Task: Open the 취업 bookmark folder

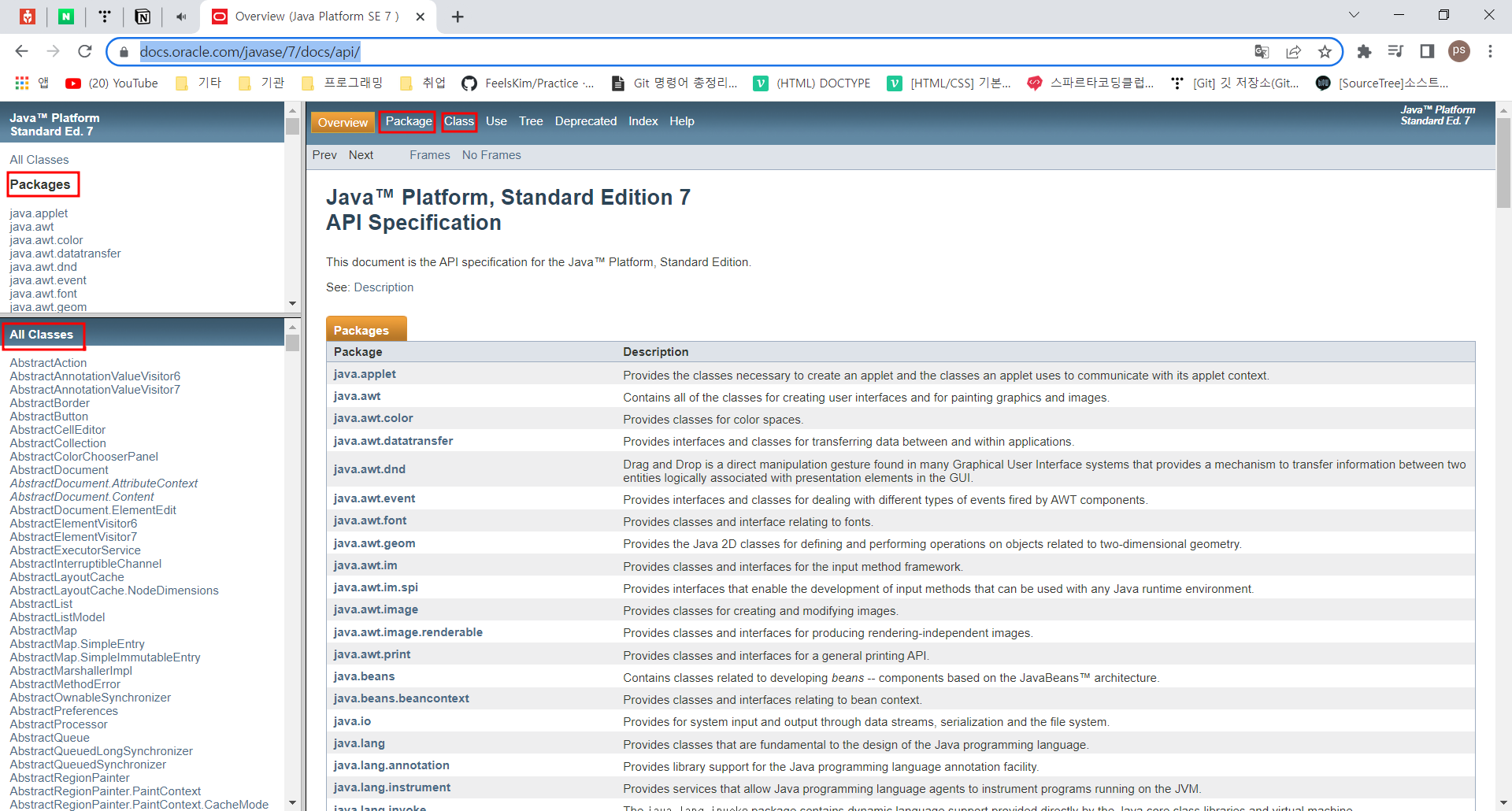Action: pyautogui.click(x=423, y=83)
